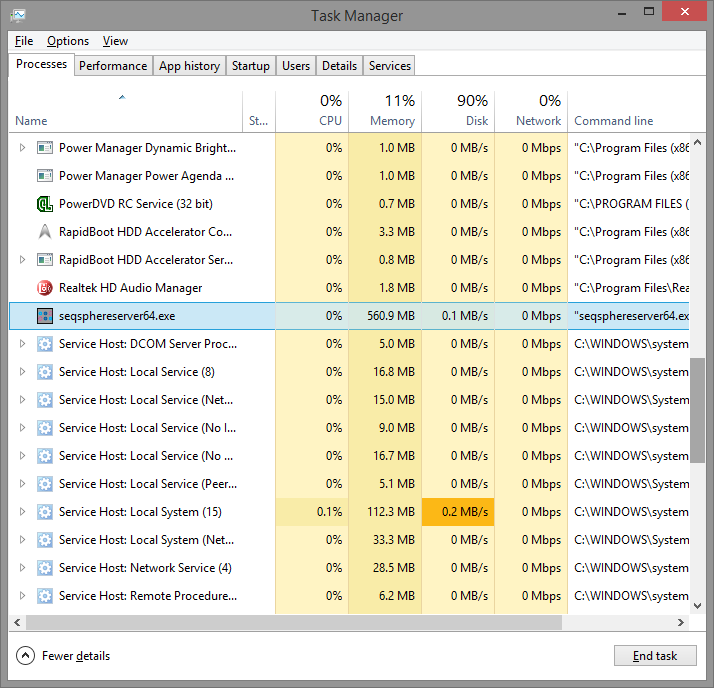Expand RapidBoot HDD Accelerator Ser... process
The image size is (714, 688).
pos(22,260)
